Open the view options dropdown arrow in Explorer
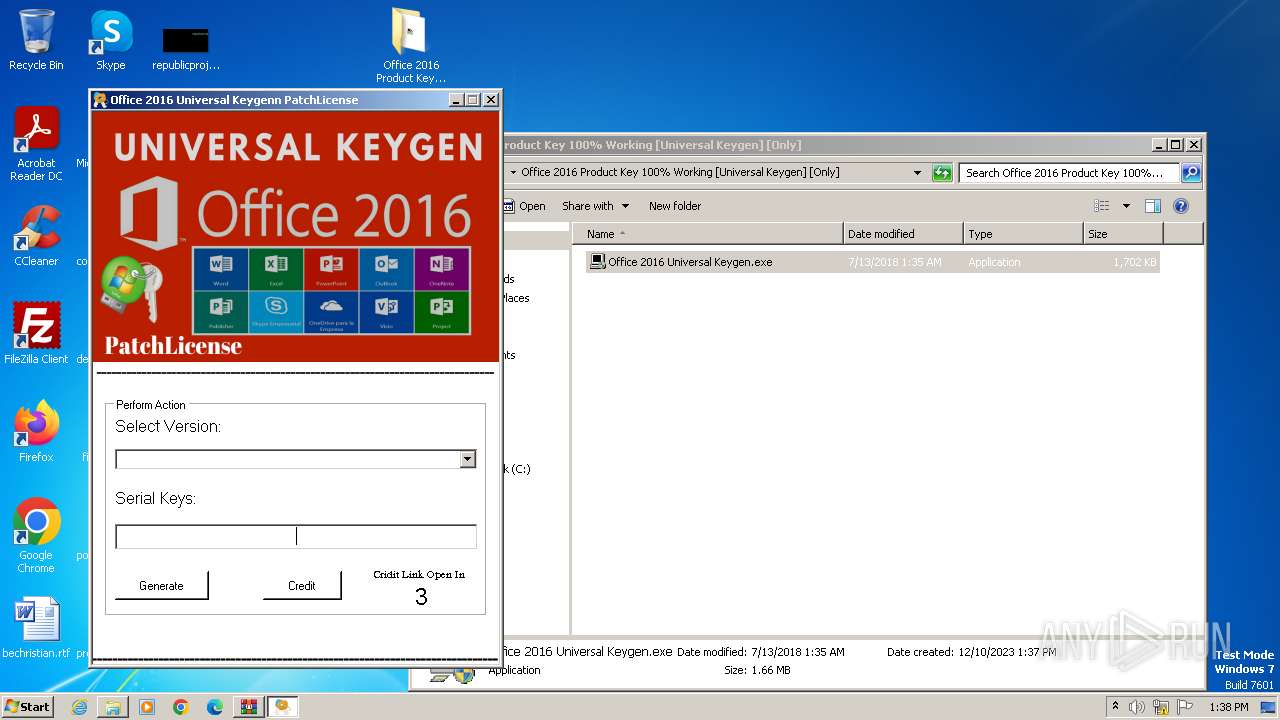The height and width of the screenshot is (720, 1280). point(1126,206)
